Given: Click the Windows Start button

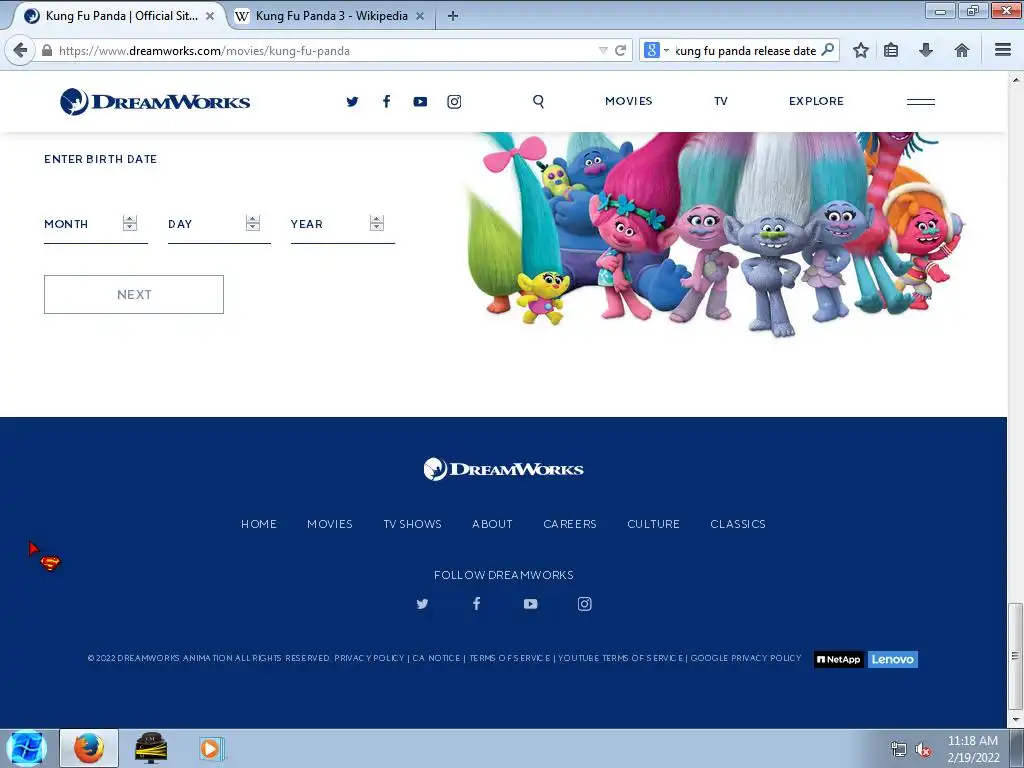Looking at the screenshot, I should point(26,748).
